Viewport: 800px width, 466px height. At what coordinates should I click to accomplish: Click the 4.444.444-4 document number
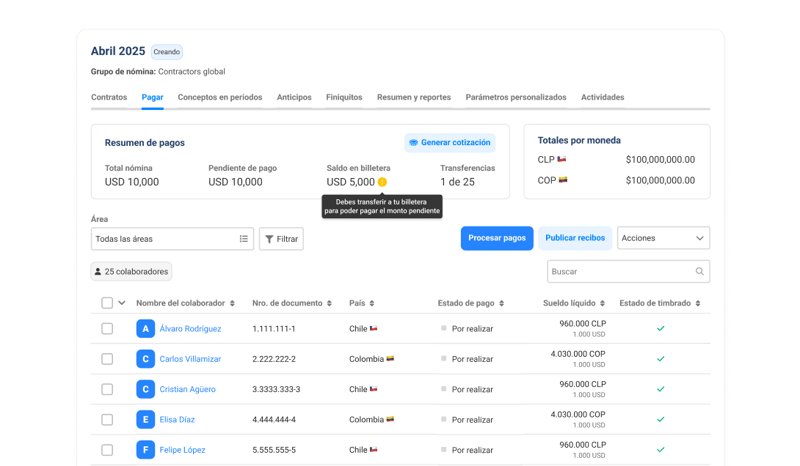(274, 420)
